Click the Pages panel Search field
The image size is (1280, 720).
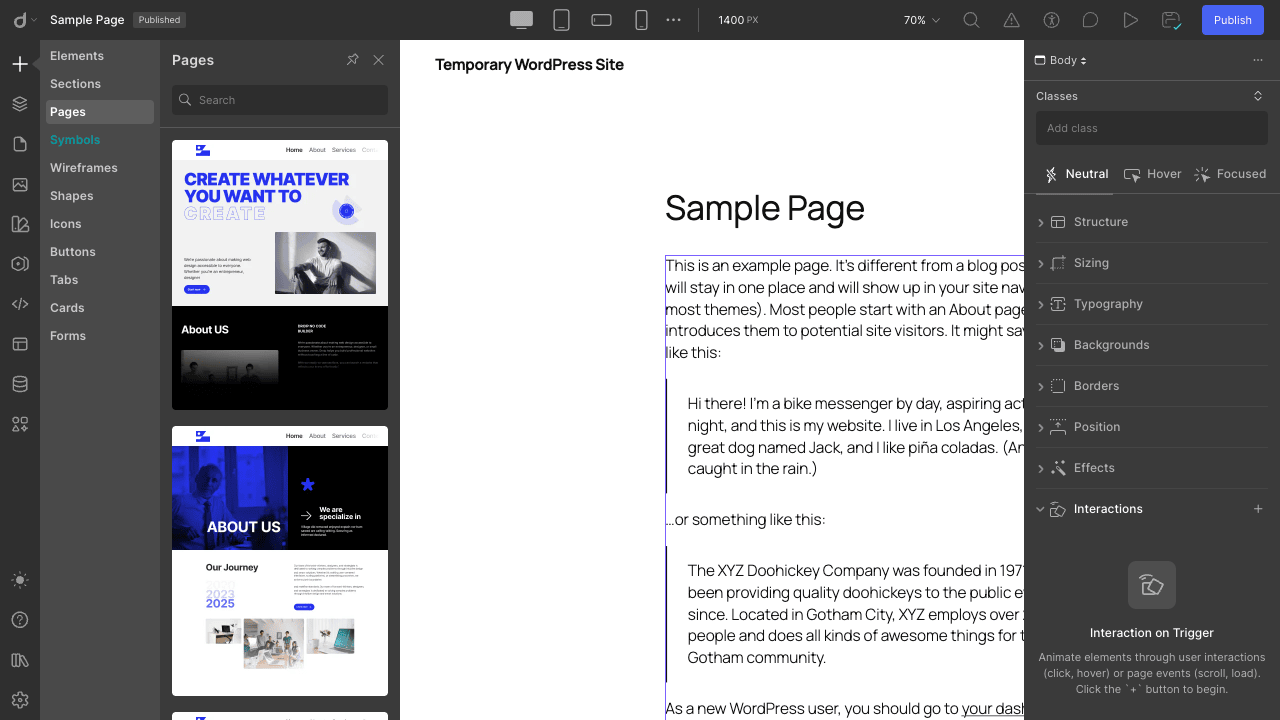(x=280, y=100)
